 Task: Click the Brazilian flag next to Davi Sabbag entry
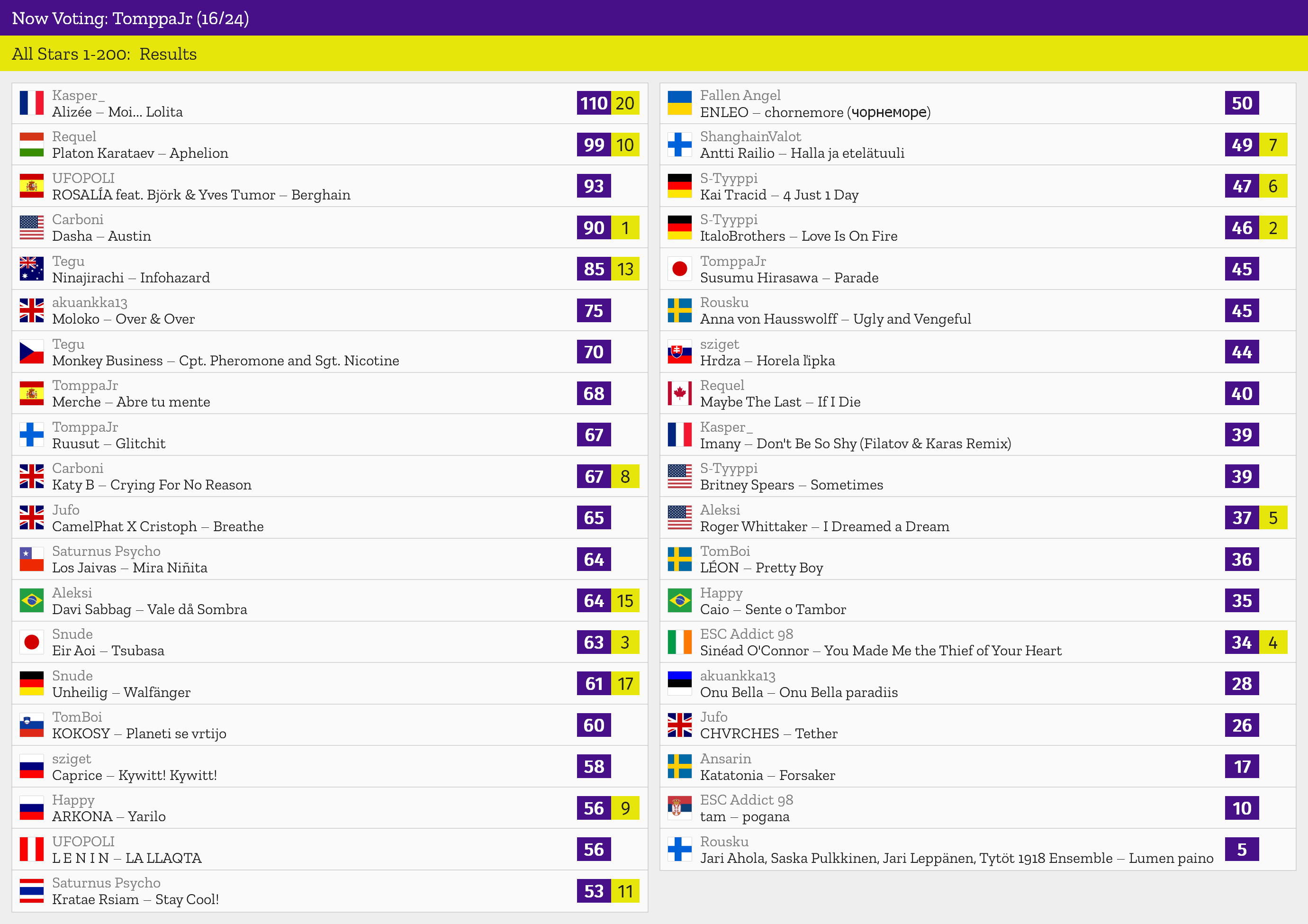pos(31,600)
